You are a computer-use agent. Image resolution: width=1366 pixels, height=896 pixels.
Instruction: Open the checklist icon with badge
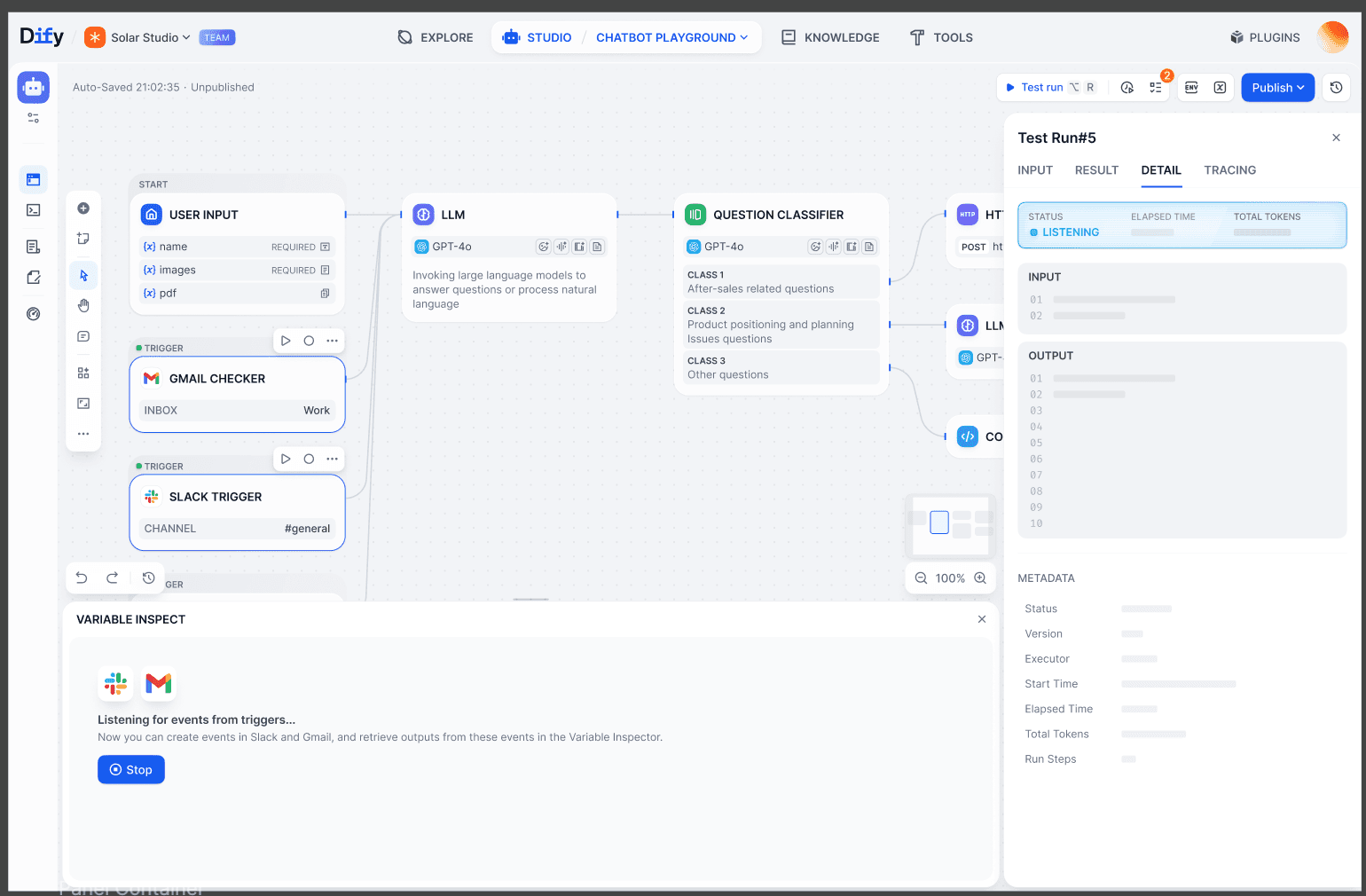tap(1156, 88)
